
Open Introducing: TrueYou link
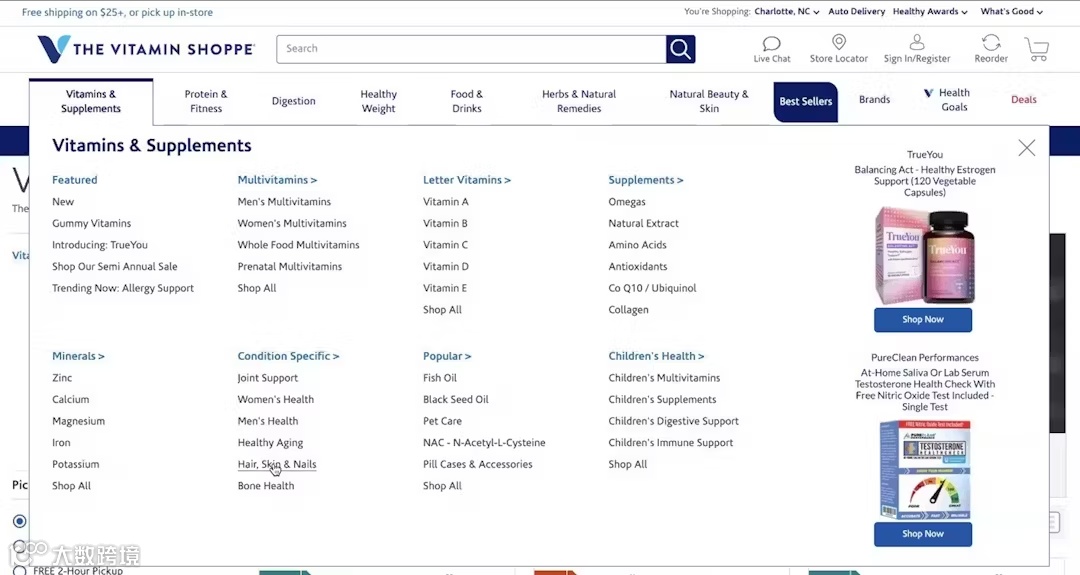tap(100, 245)
